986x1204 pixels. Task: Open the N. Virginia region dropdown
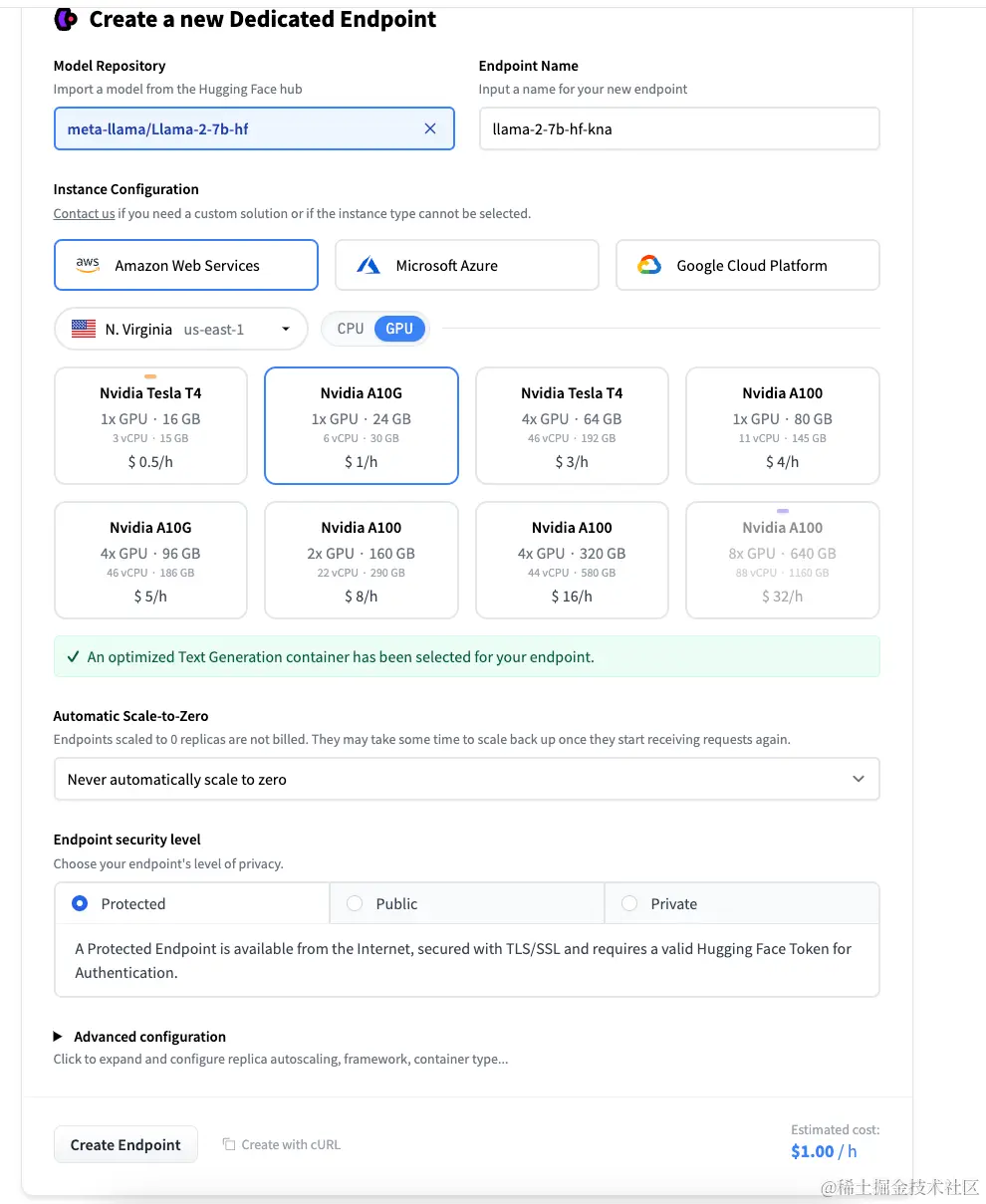point(180,329)
